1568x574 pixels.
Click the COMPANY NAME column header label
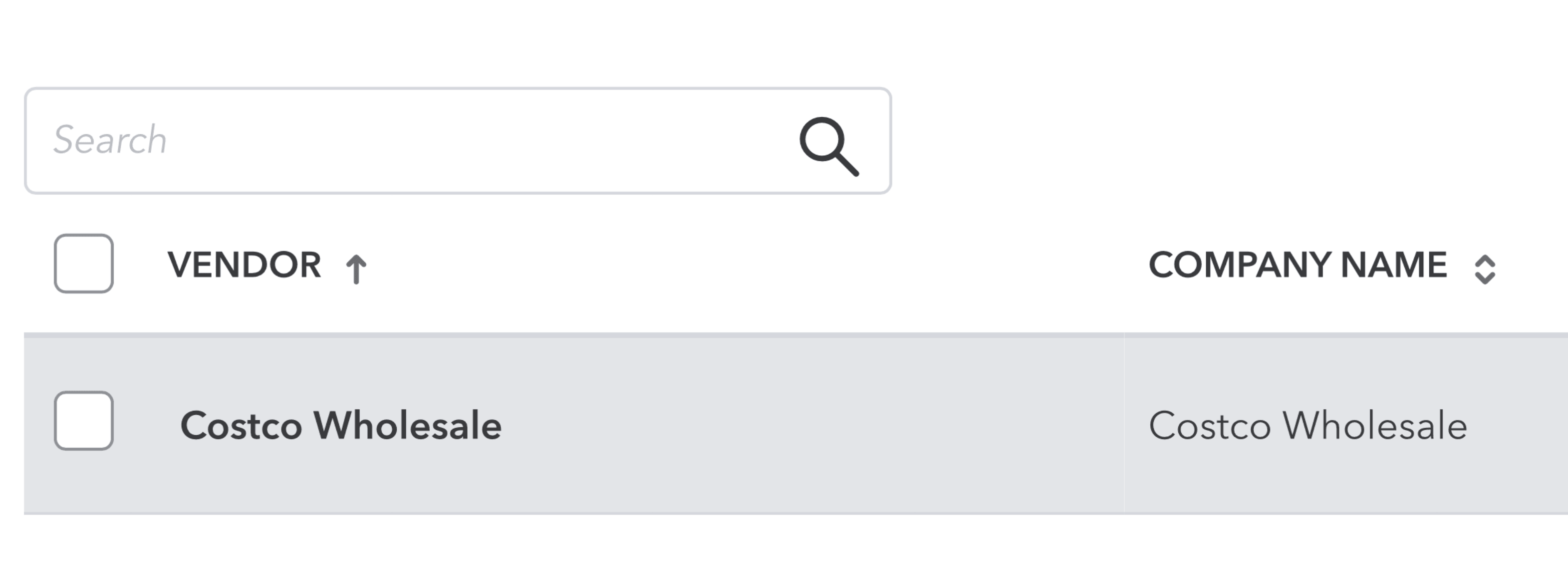[x=1297, y=265]
